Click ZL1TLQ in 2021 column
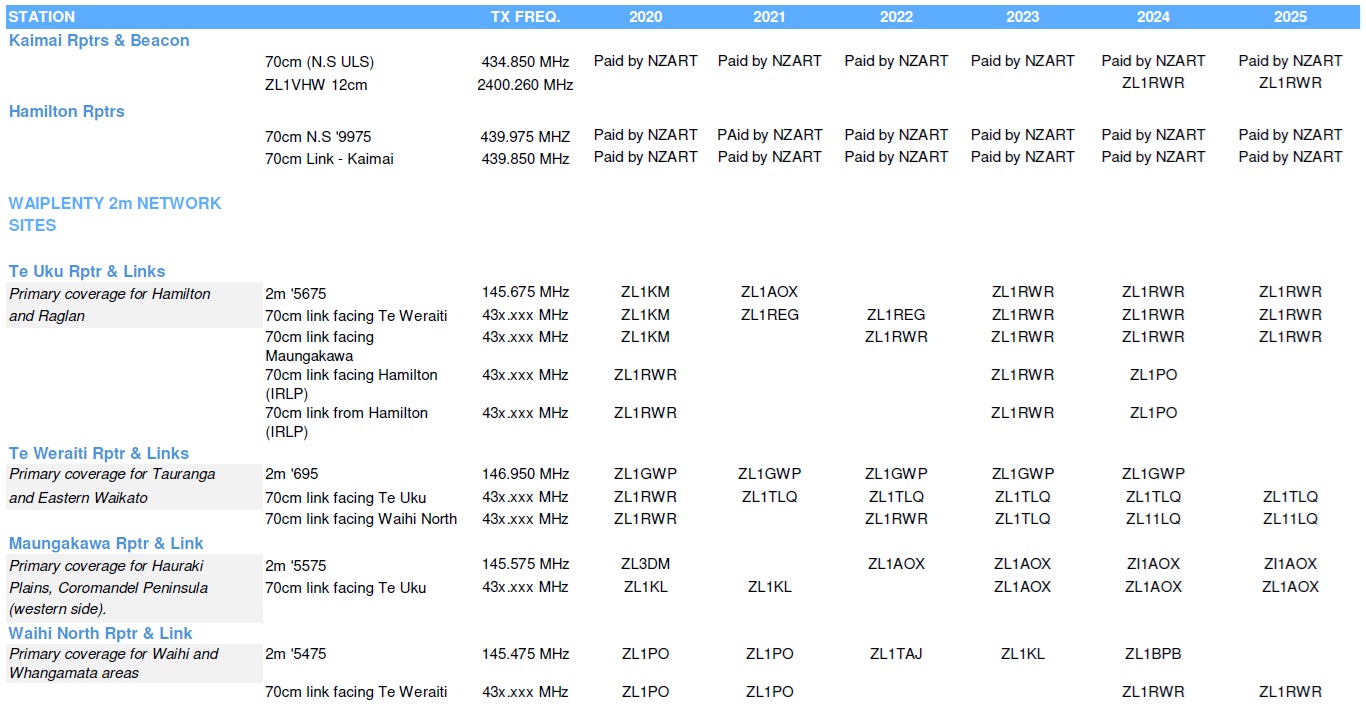This screenshot has height=717, width=1366. [x=770, y=497]
